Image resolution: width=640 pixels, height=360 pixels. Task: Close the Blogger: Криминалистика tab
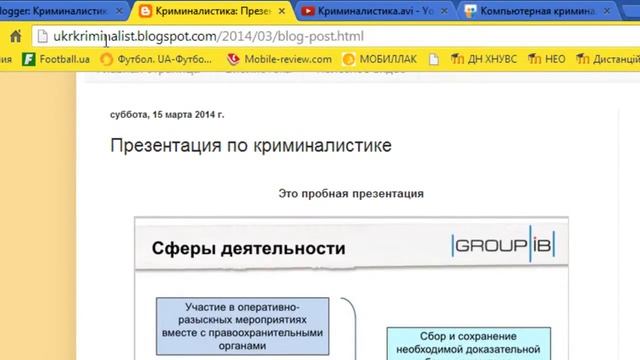pos(119,11)
